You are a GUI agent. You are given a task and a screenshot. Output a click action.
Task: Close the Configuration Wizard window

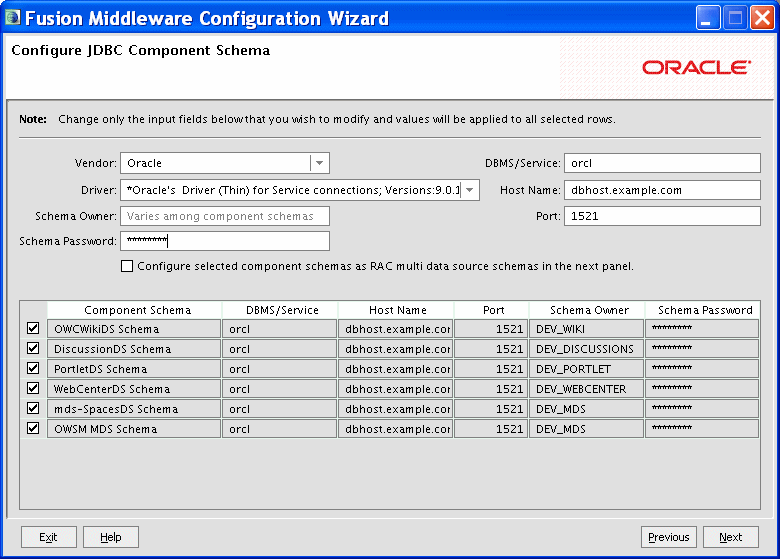(x=762, y=18)
